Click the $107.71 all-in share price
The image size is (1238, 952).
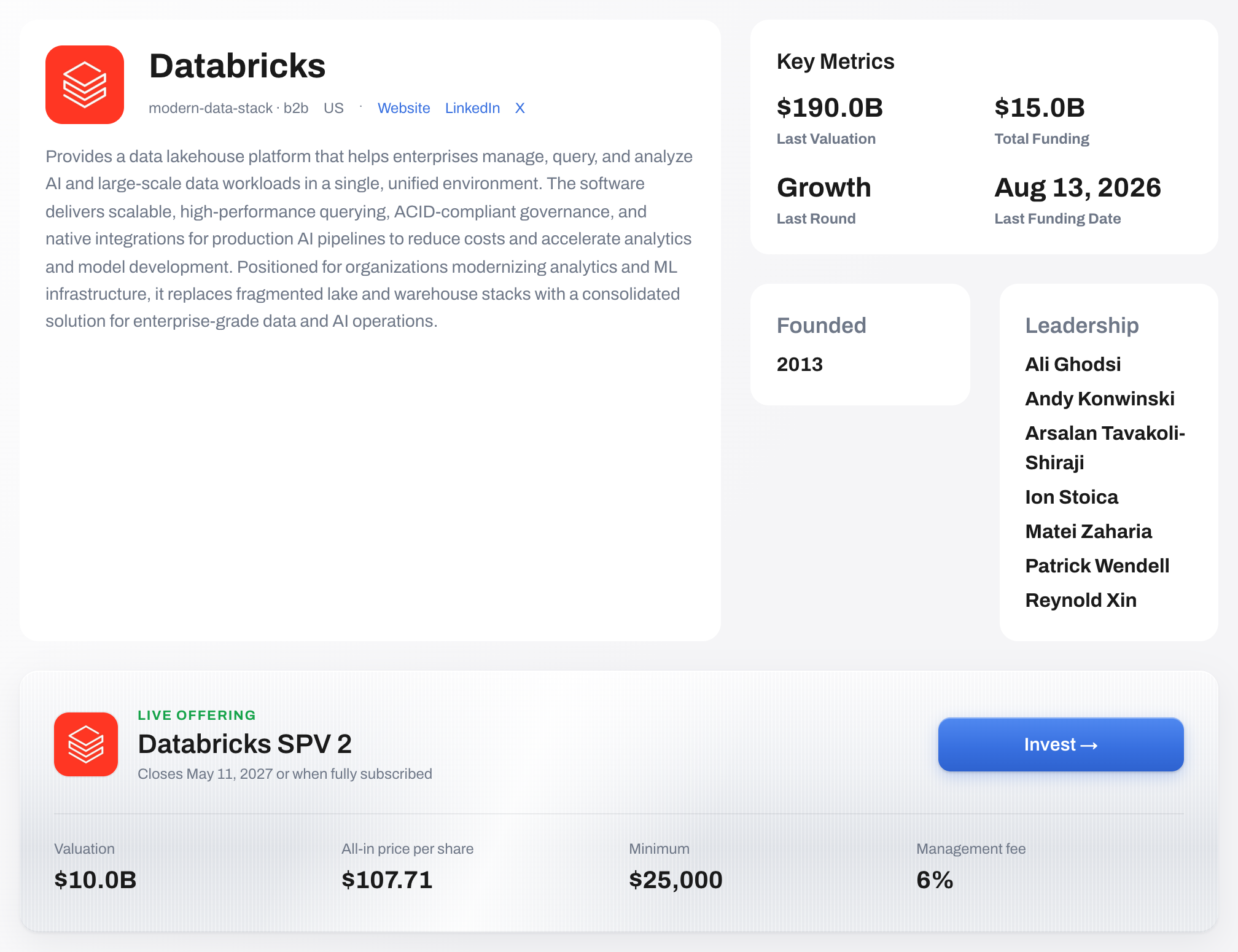pos(387,880)
